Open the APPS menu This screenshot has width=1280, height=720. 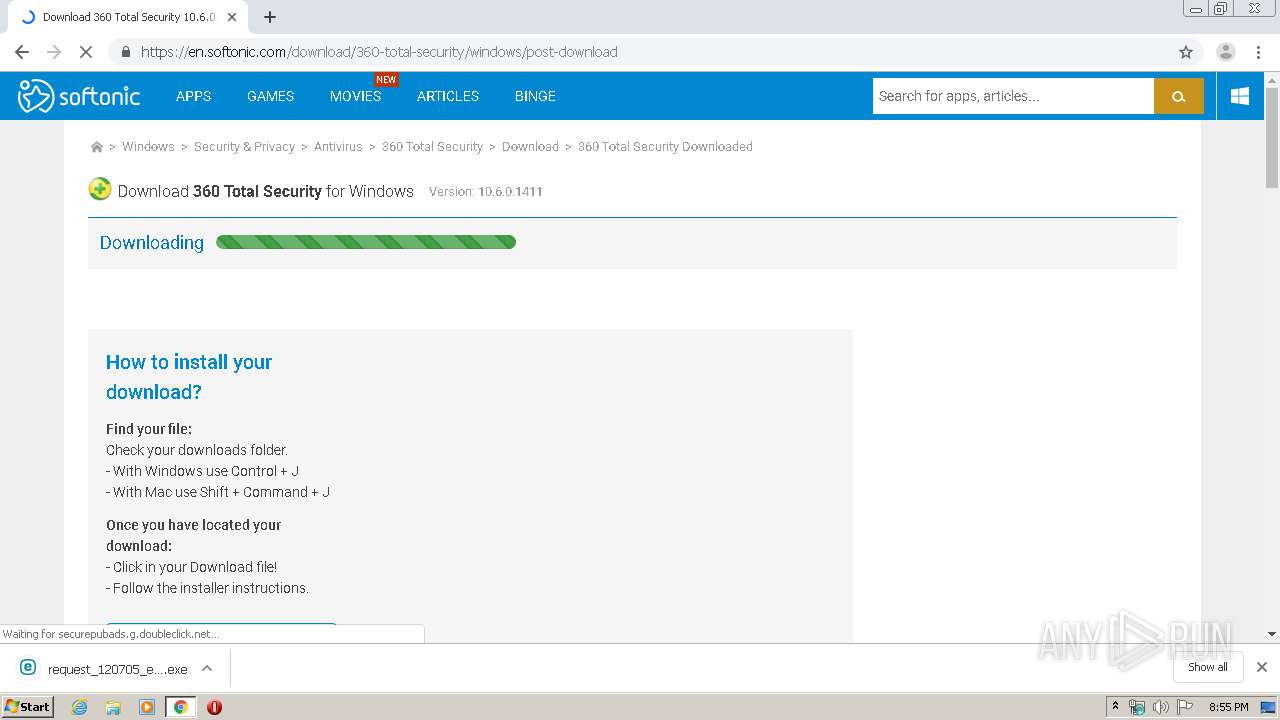click(193, 96)
